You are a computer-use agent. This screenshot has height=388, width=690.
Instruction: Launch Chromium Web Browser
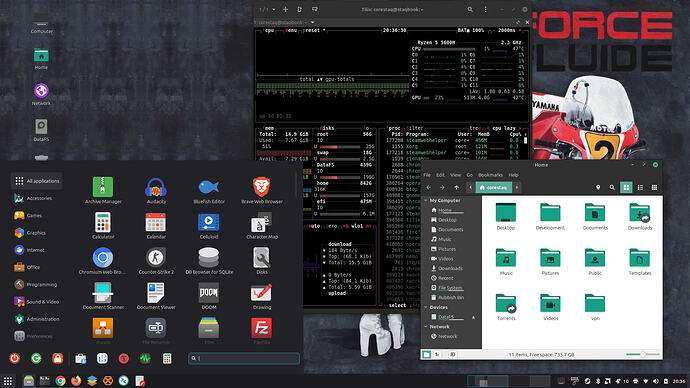[x=103, y=261]
